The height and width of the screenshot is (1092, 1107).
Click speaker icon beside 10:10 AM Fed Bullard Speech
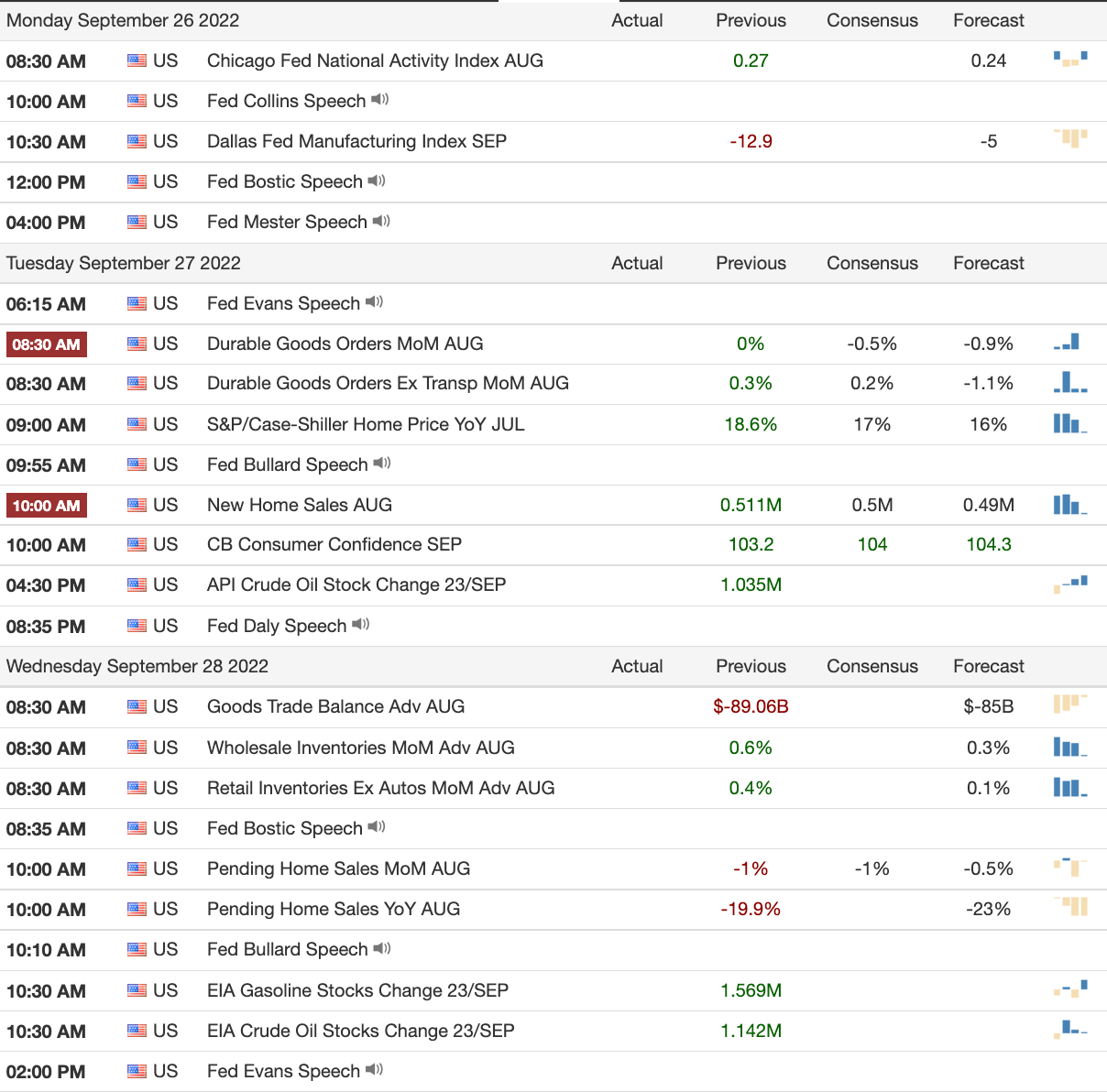click(382, 948)
